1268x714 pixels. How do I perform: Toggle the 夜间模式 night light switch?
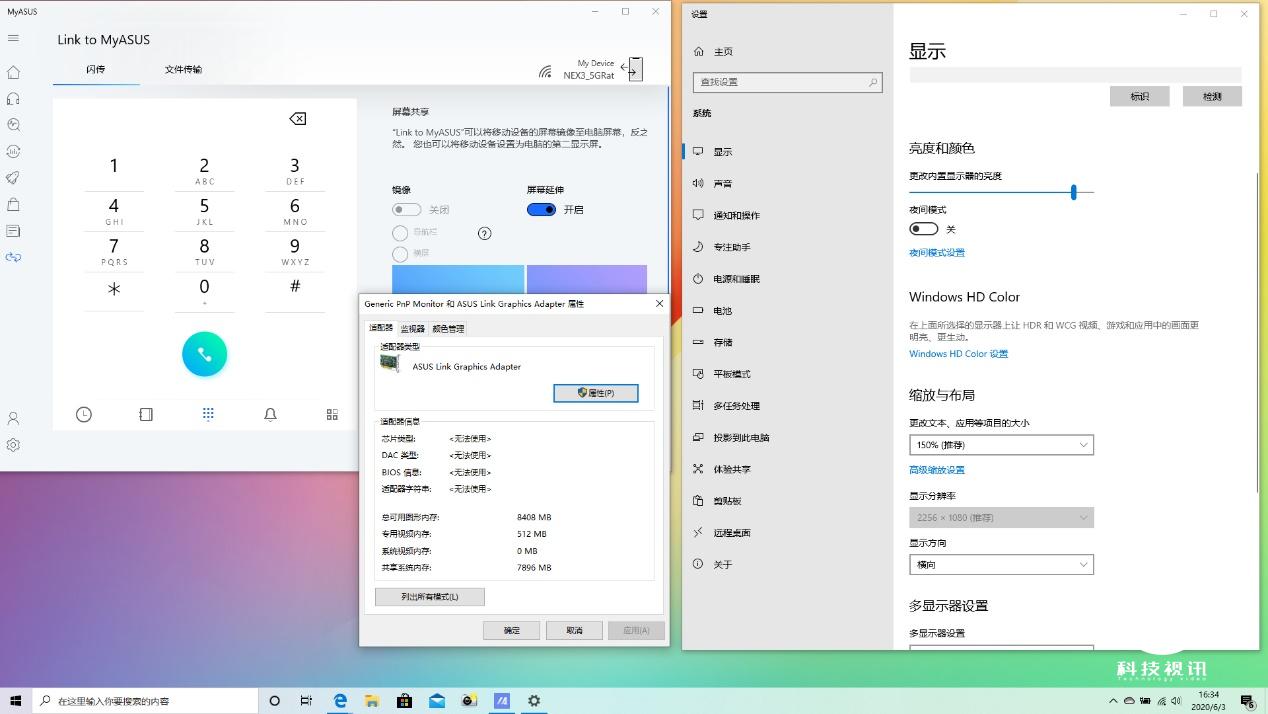(x=923, y=228)
